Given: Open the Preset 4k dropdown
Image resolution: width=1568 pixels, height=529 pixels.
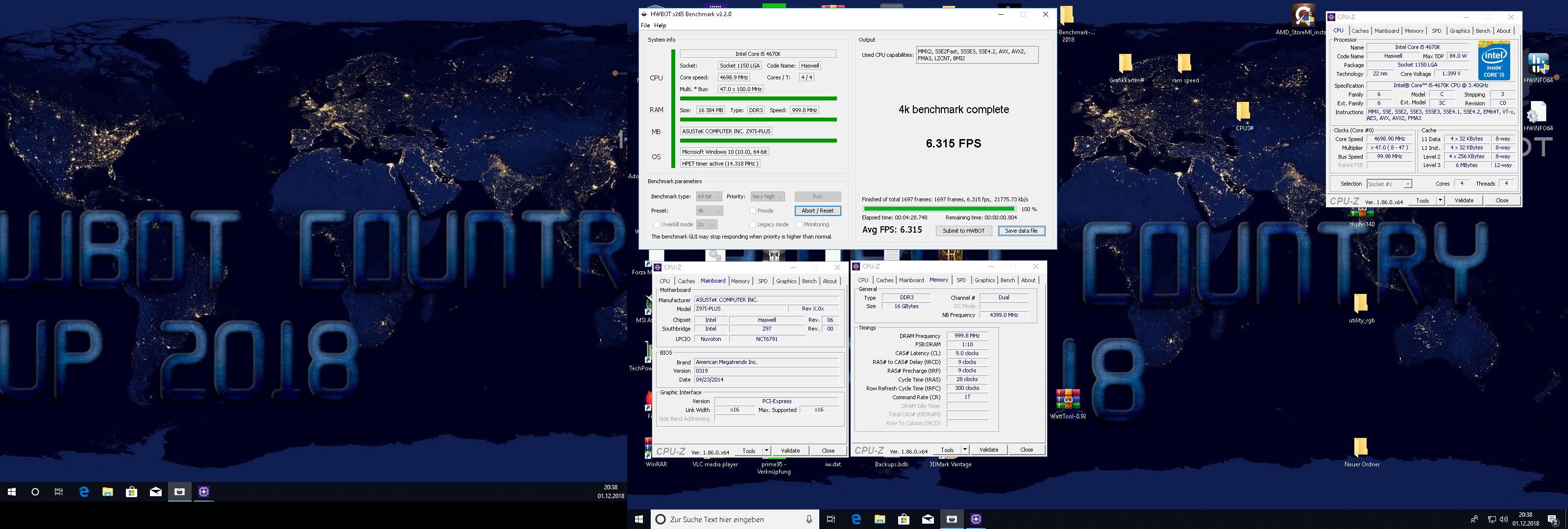Looking at the screenshot, I should point(710,211).
